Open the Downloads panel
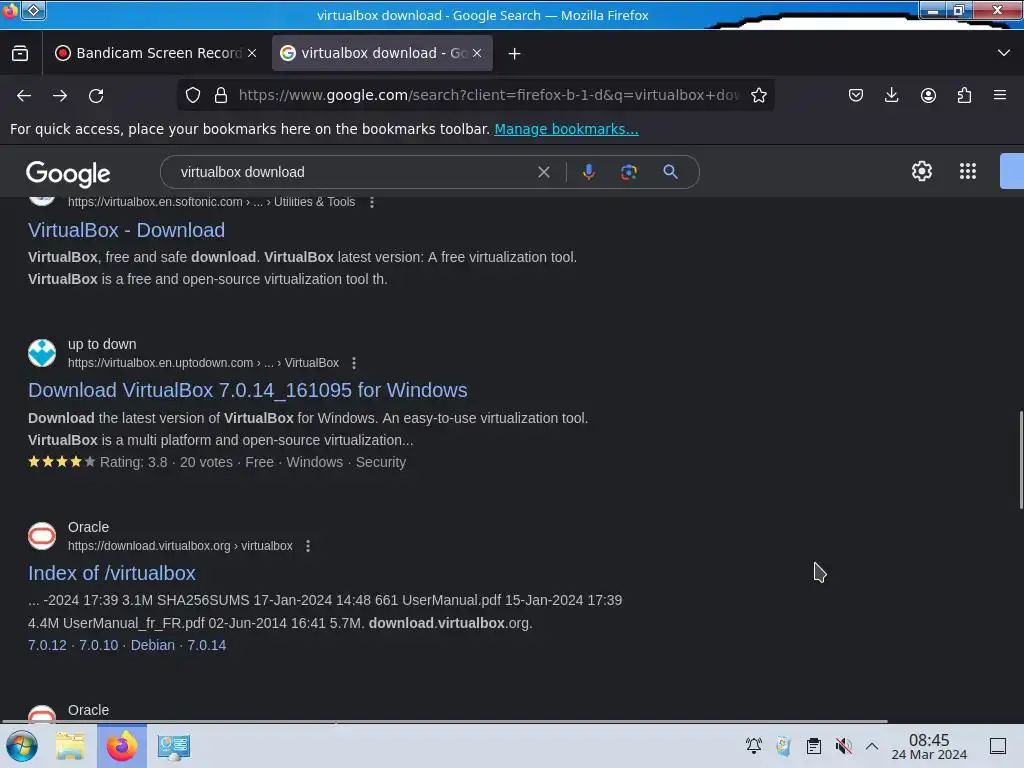 (891, 95)
